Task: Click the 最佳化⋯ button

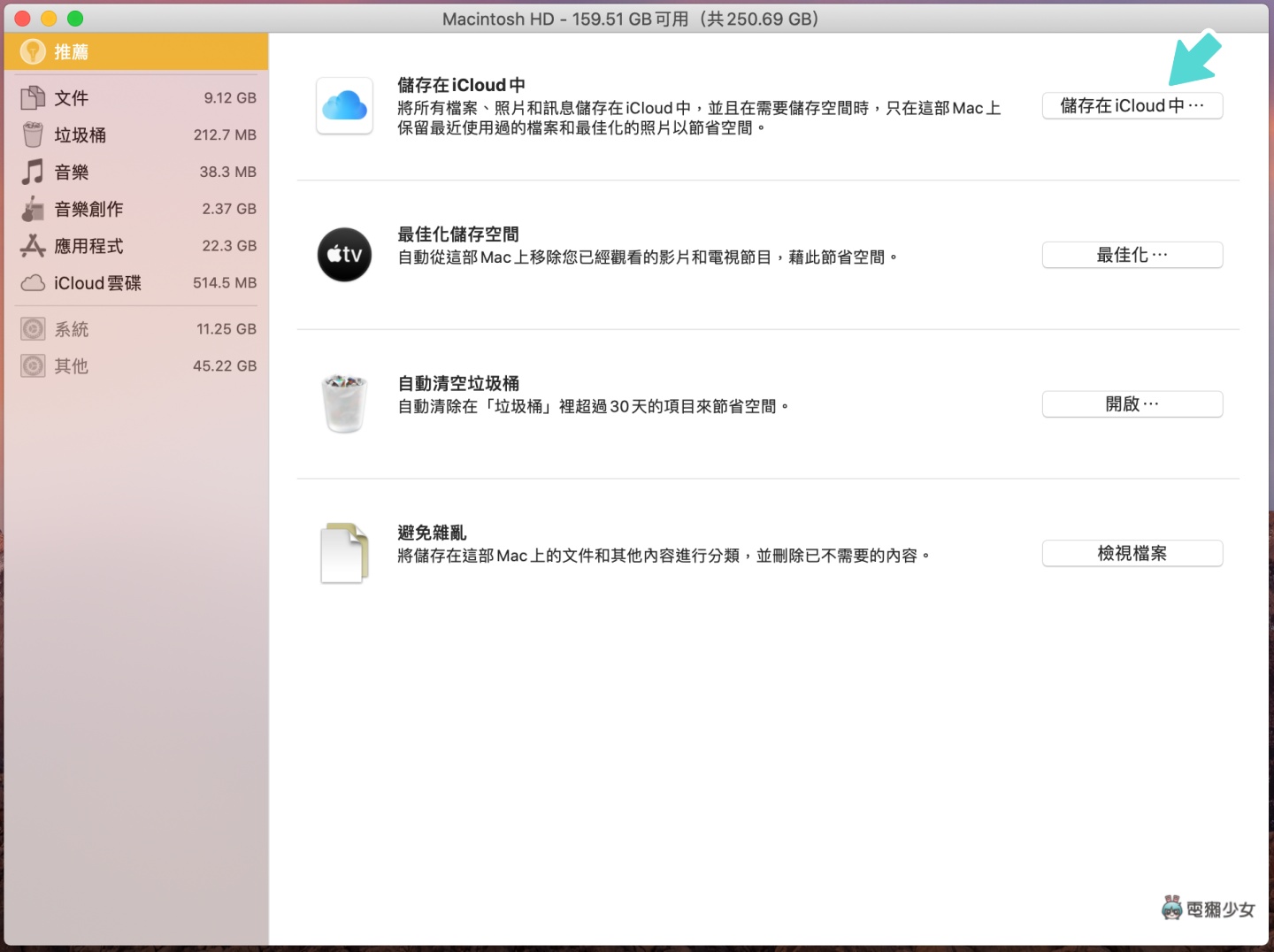Action: point(1132,255)
